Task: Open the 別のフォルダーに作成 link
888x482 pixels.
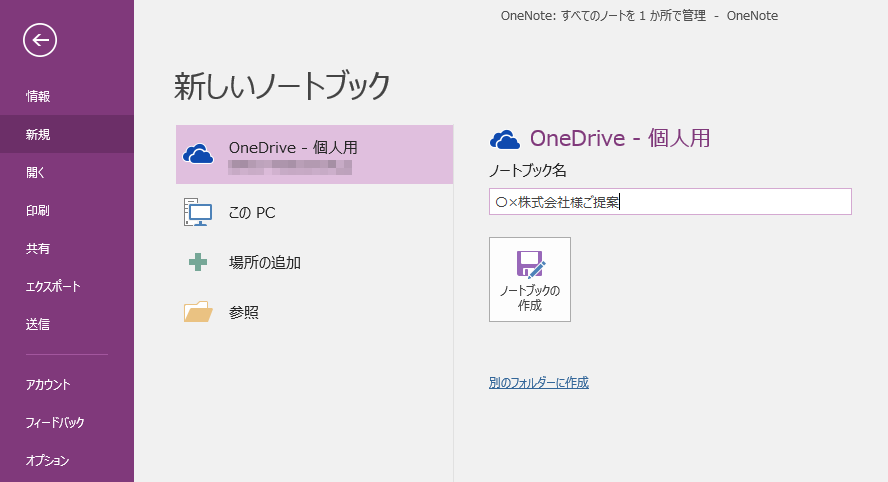Action: tap(539, 383)
